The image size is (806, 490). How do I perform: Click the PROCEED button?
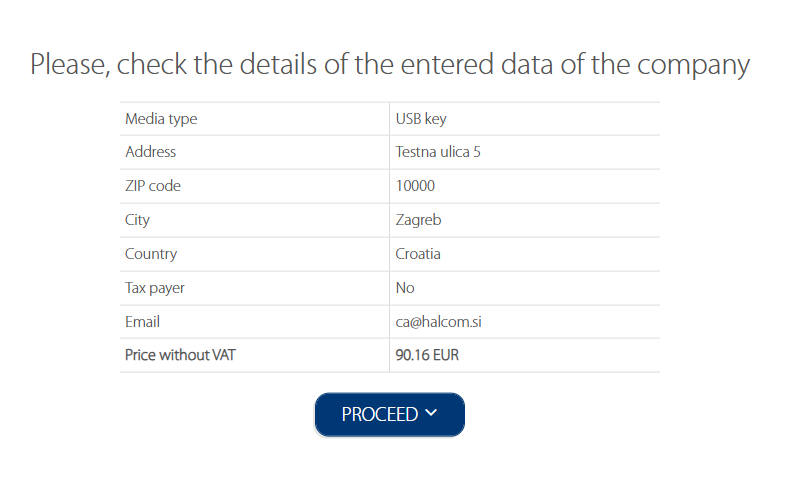tap(390, 414)
